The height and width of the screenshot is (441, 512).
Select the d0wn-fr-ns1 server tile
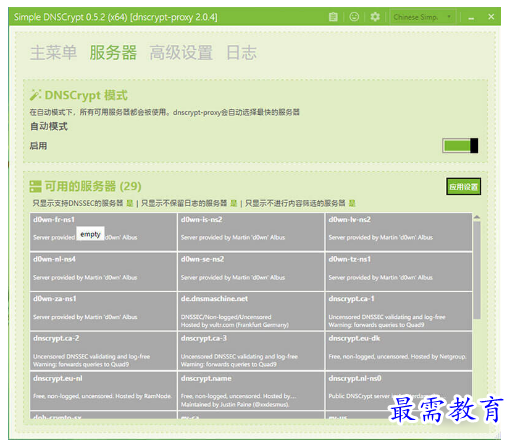(x=103, y=232)
